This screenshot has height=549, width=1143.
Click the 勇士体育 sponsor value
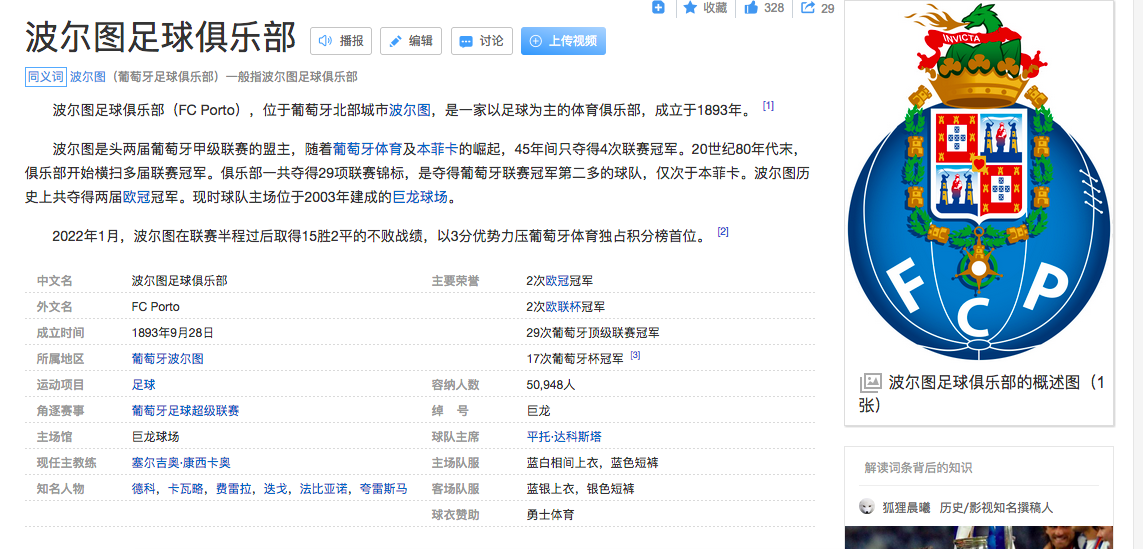(x=550, y=515)
